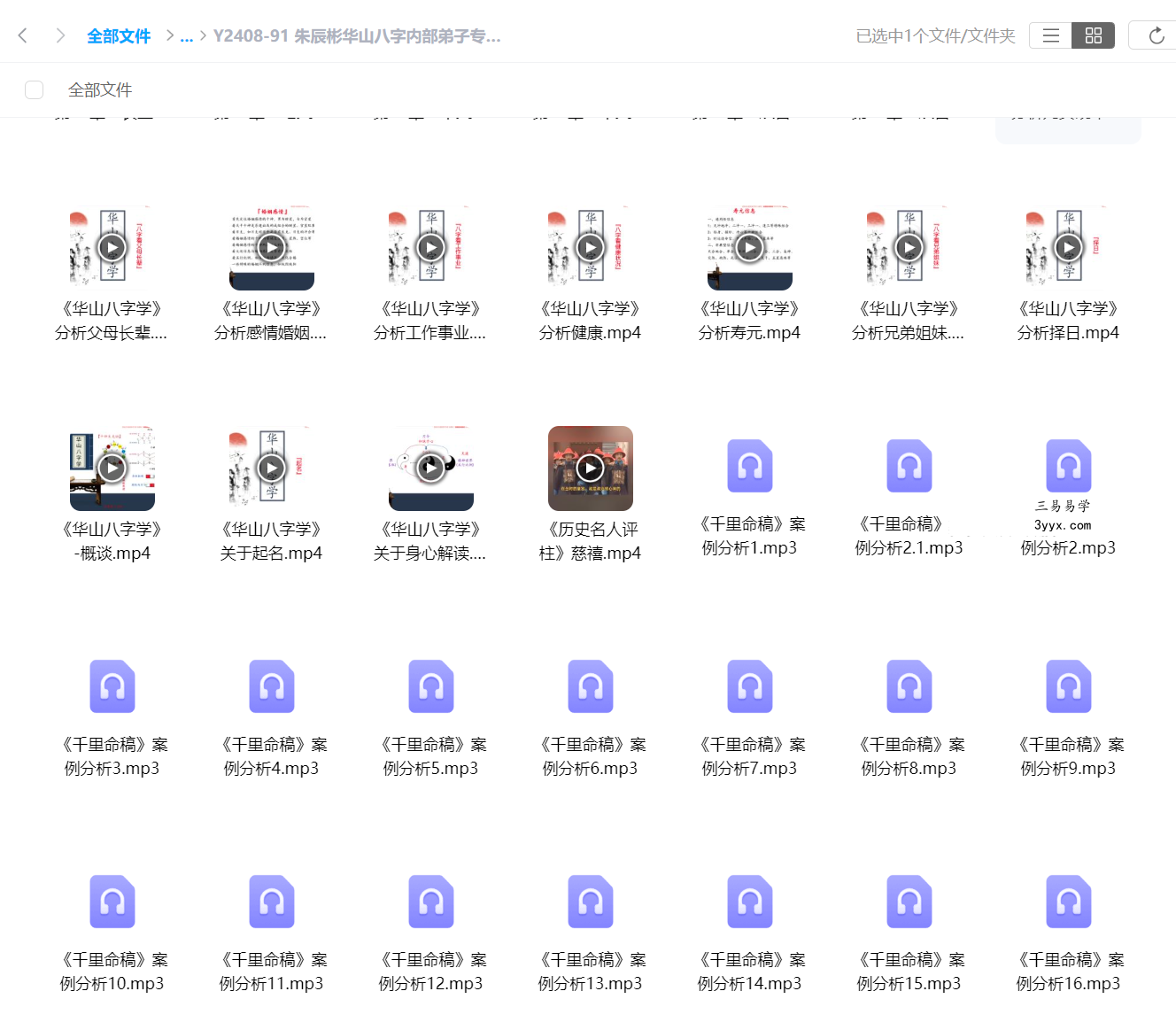
Task: Open audio icon 案例分析15.mp3
Action: (909, 902)
